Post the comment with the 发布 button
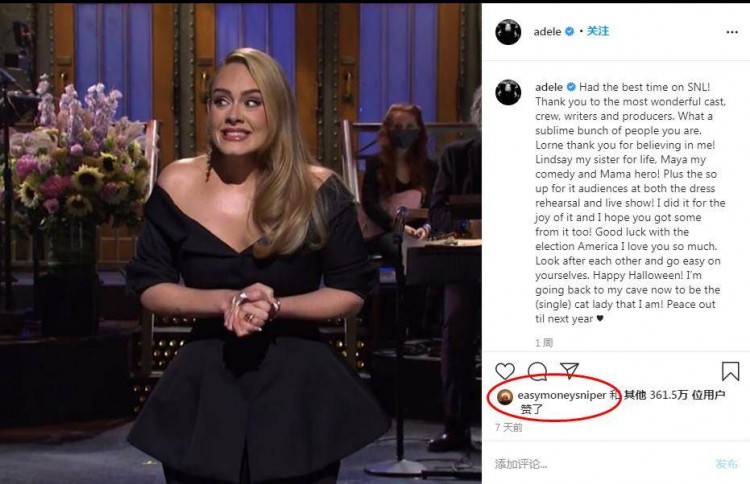Screen dimensions: 750x484 726,463
